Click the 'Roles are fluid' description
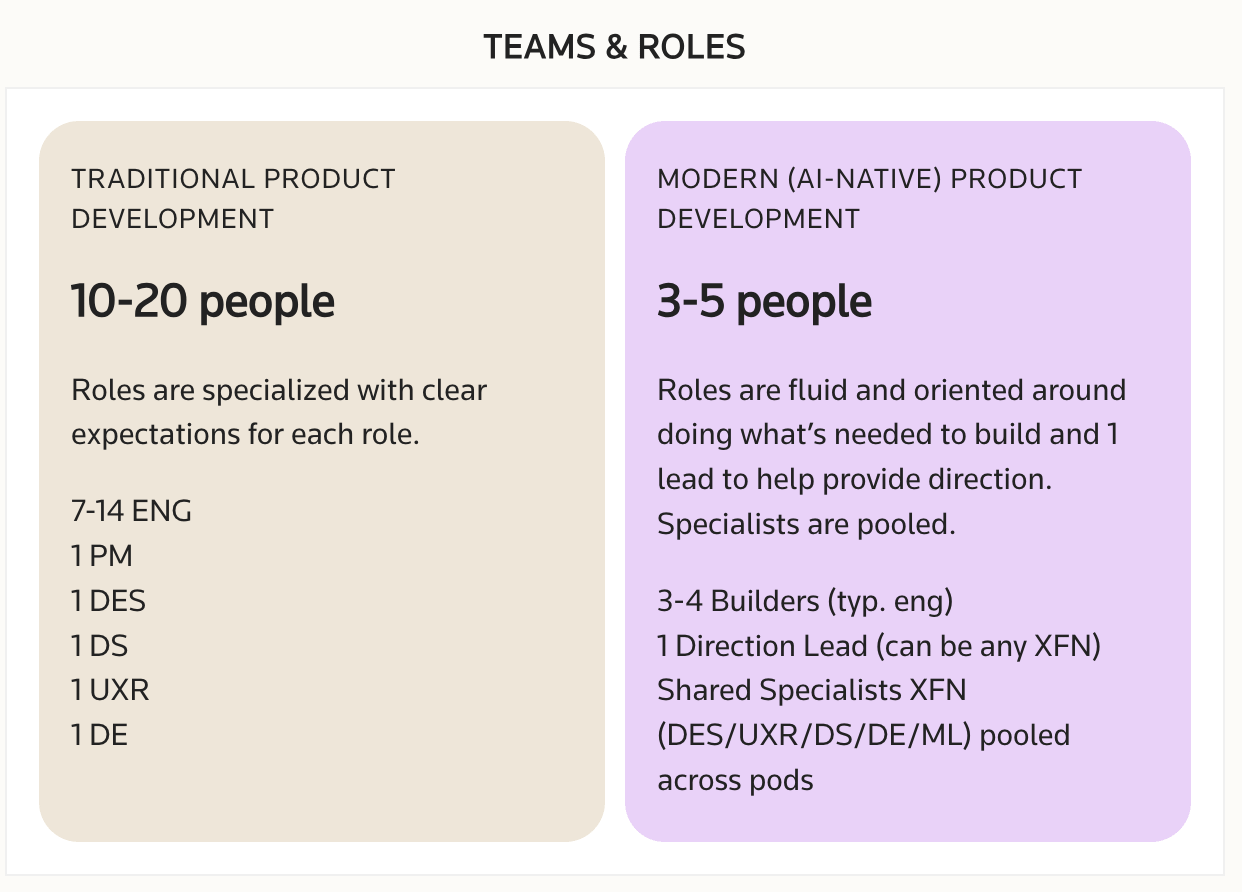The width and height of the screenshot is (1242, 892). click(x=892, y=434)
